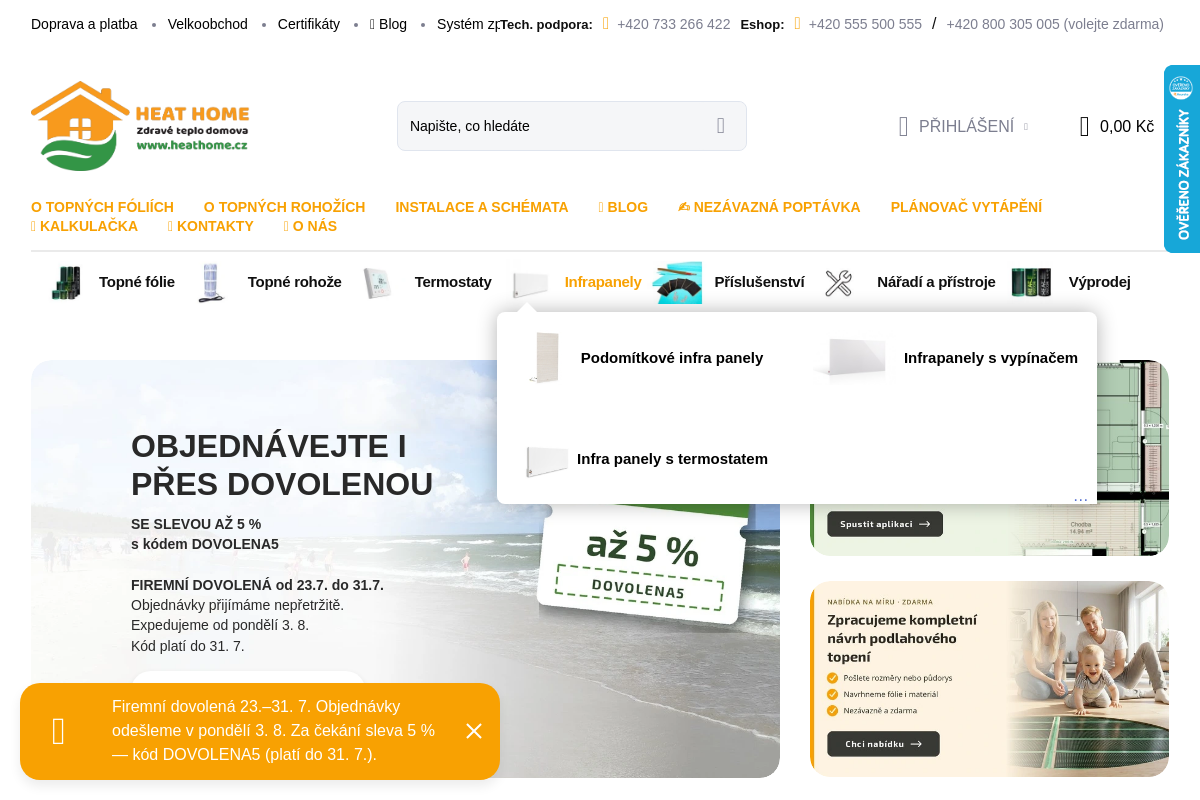Screen dimensions: 1200x800
Task: Click the Topné rohože category image
Action: coord(211,282)
